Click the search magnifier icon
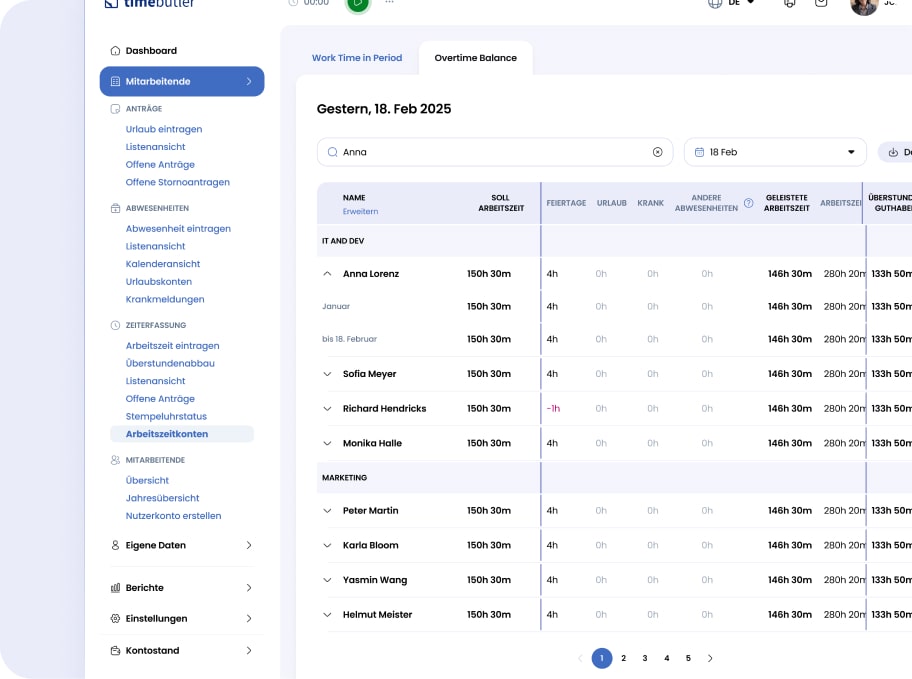Image resolution: width=912 pixels, height=679 pixels. (x=332, y=152)
